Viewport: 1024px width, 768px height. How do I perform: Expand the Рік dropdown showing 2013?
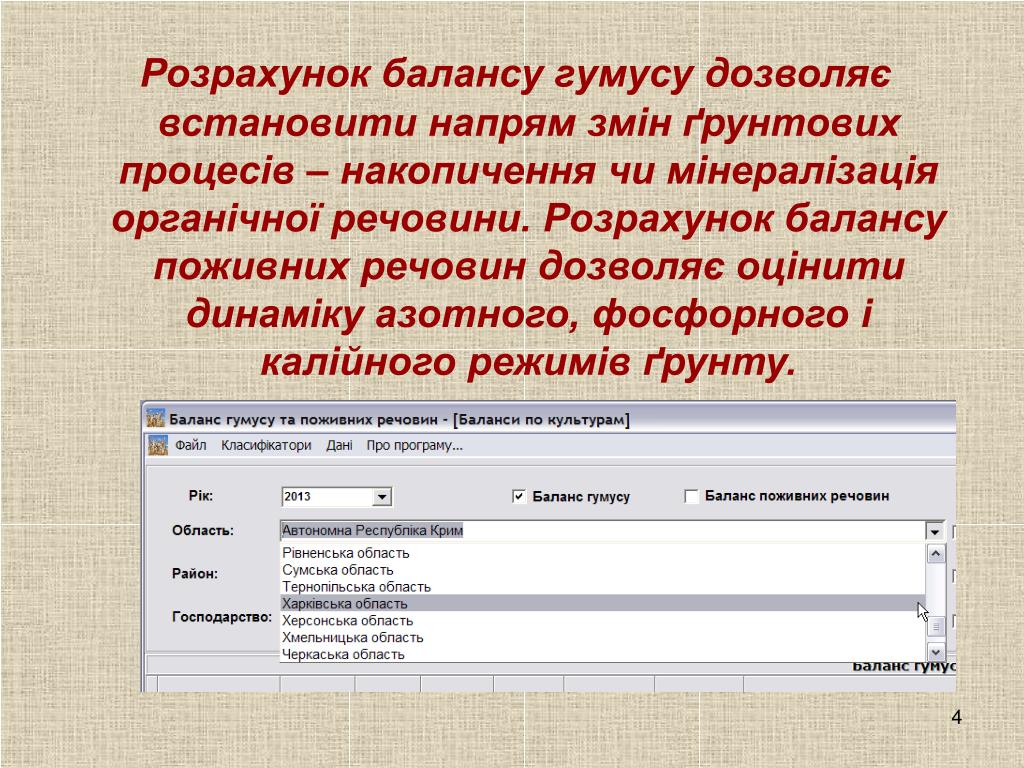382,497
